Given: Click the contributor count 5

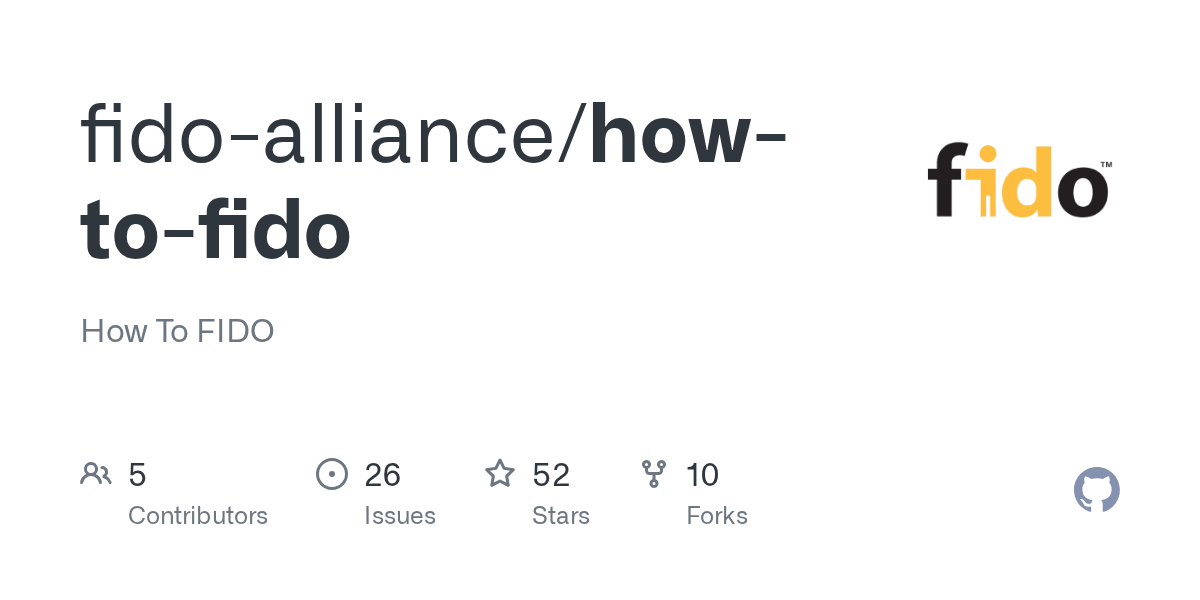Looking at the screenshot, I should (x=138, y=475).
